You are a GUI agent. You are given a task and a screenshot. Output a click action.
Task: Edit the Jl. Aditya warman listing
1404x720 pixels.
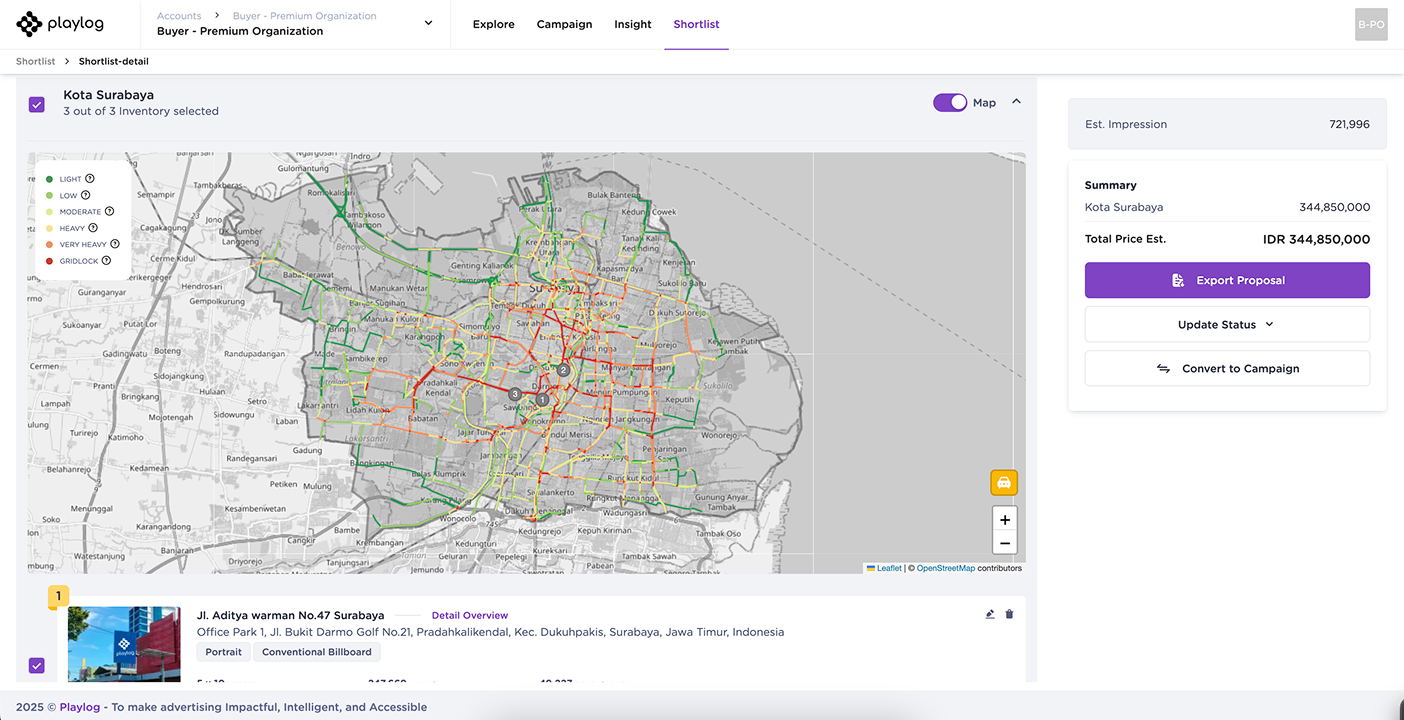click(990, 614)
